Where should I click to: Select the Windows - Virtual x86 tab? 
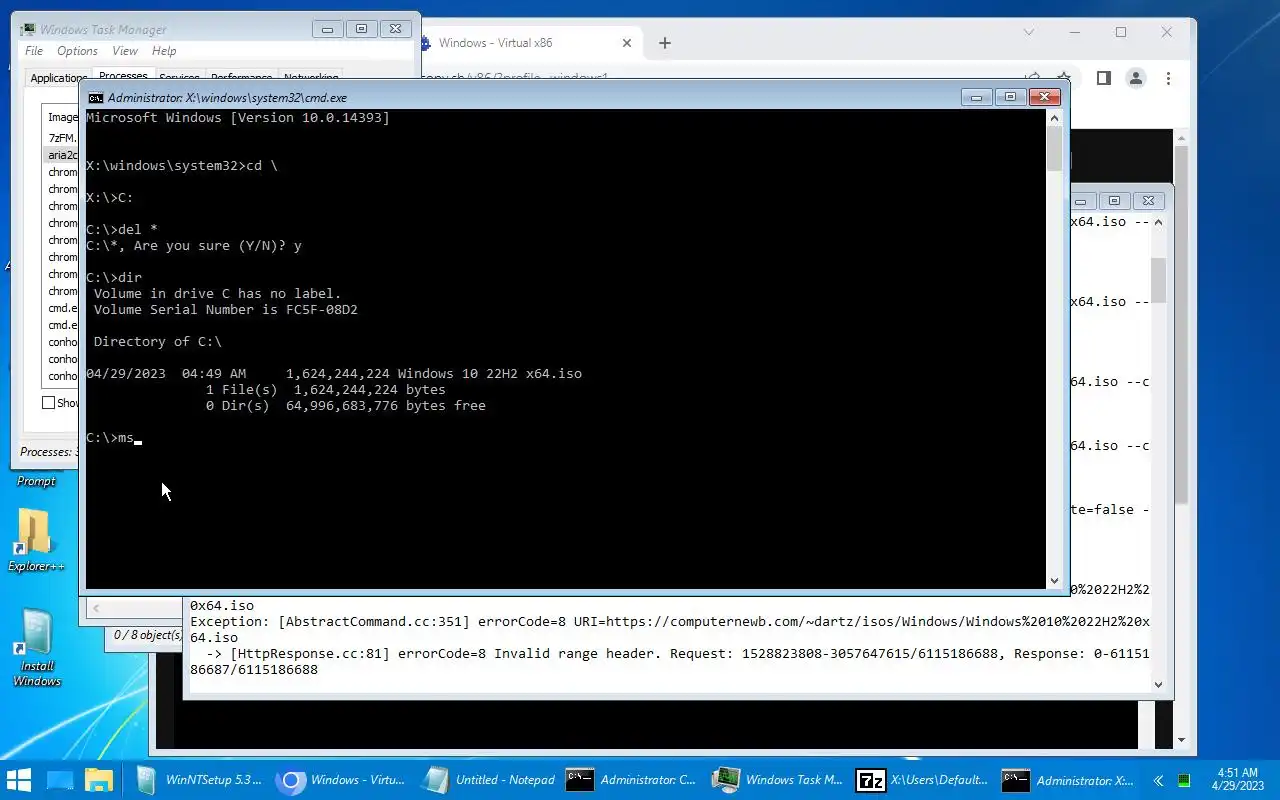pyautogui.click(x=527, y=43)
